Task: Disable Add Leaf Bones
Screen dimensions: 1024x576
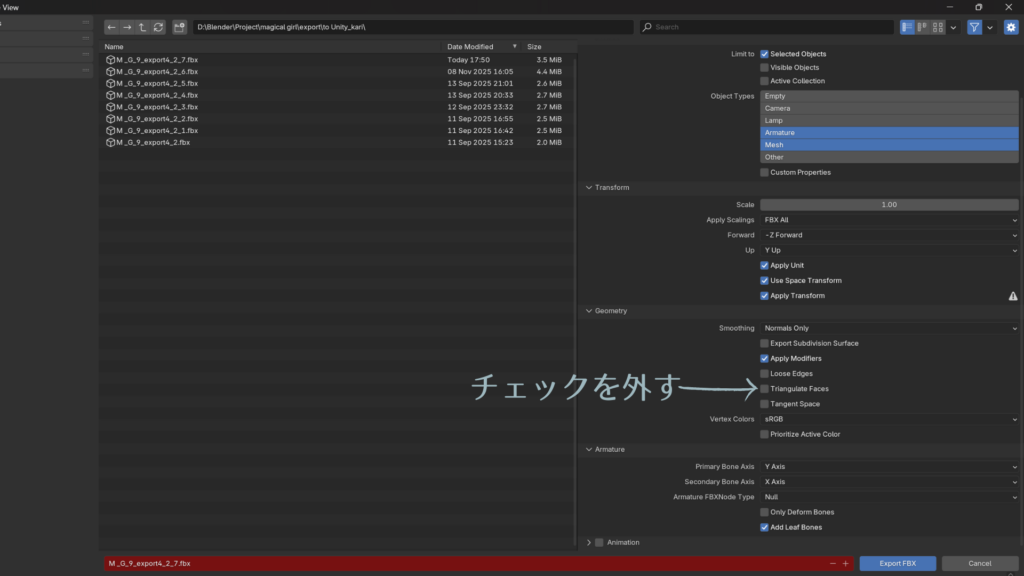Action: pyautogui.click(x=765, y=527)
